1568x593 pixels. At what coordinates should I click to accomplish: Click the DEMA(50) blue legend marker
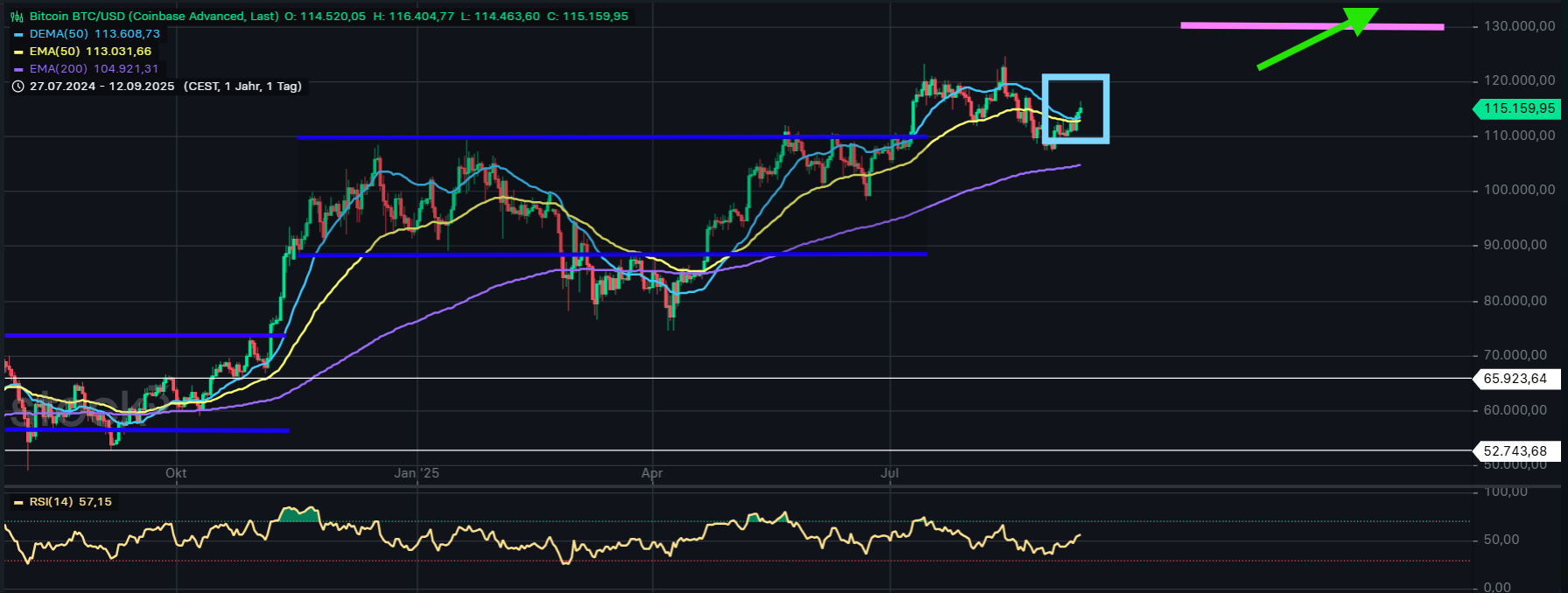pos(18,34)
